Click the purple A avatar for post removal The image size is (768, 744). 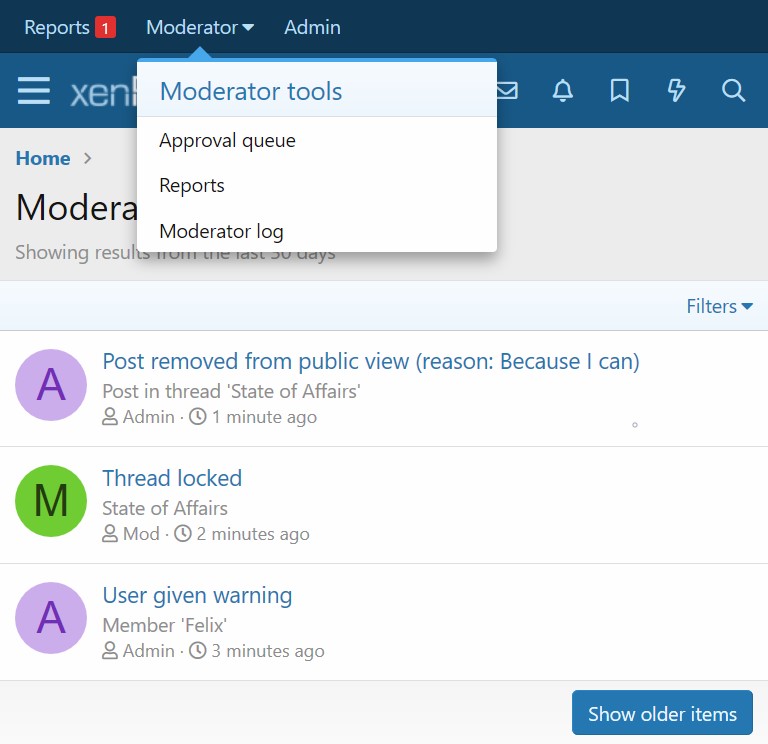[x=51, y=385]
